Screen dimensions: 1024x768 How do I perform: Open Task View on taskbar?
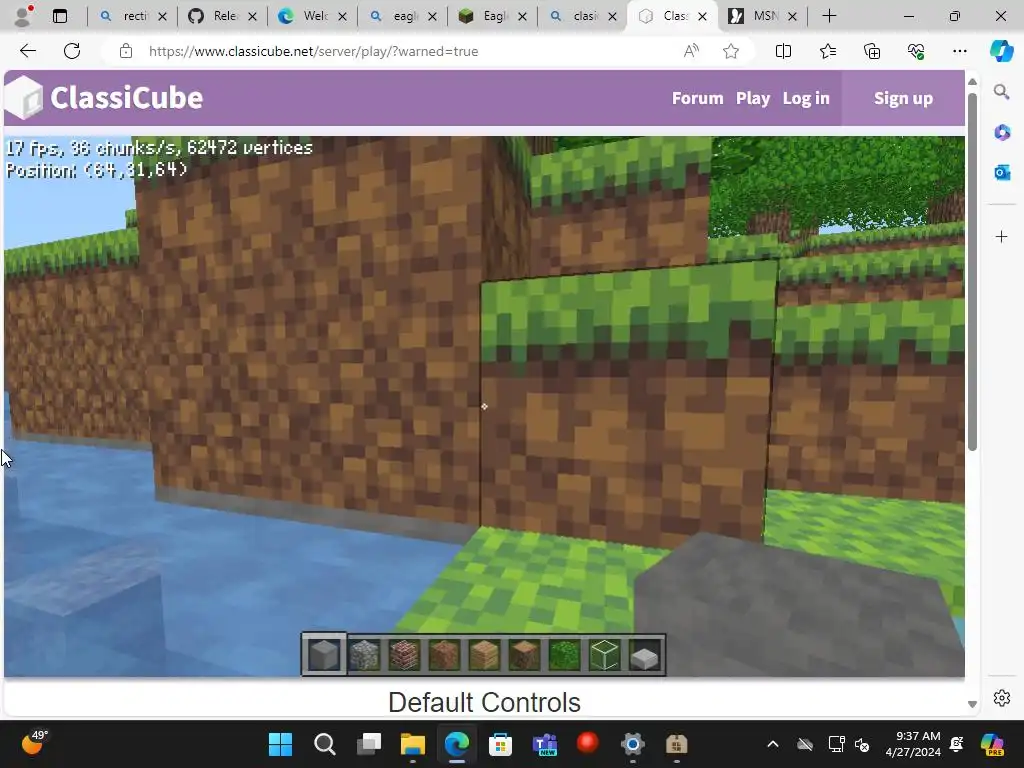click(x=369, y=744)
